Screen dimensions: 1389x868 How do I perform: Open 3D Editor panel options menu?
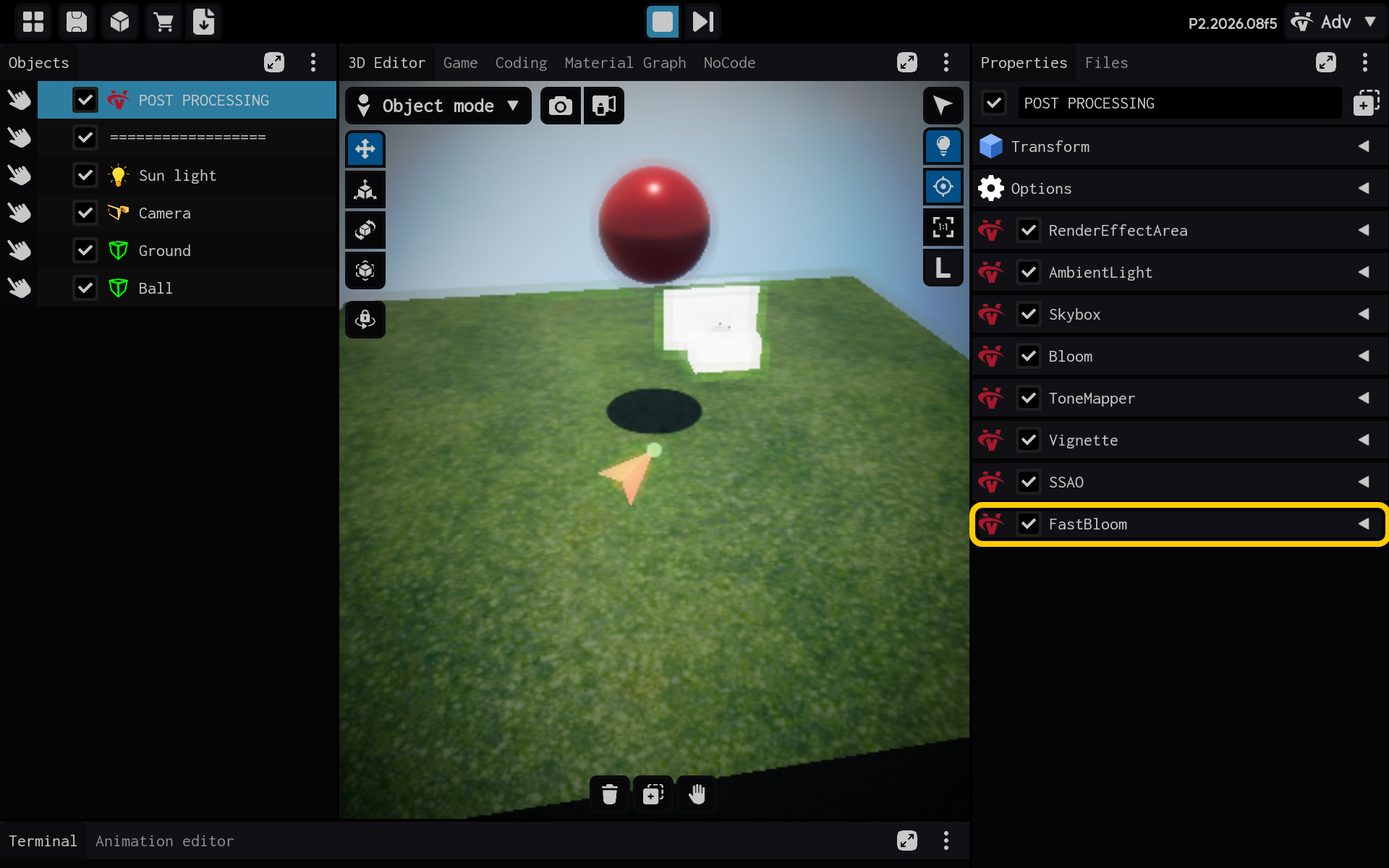[x=946, y=62]
